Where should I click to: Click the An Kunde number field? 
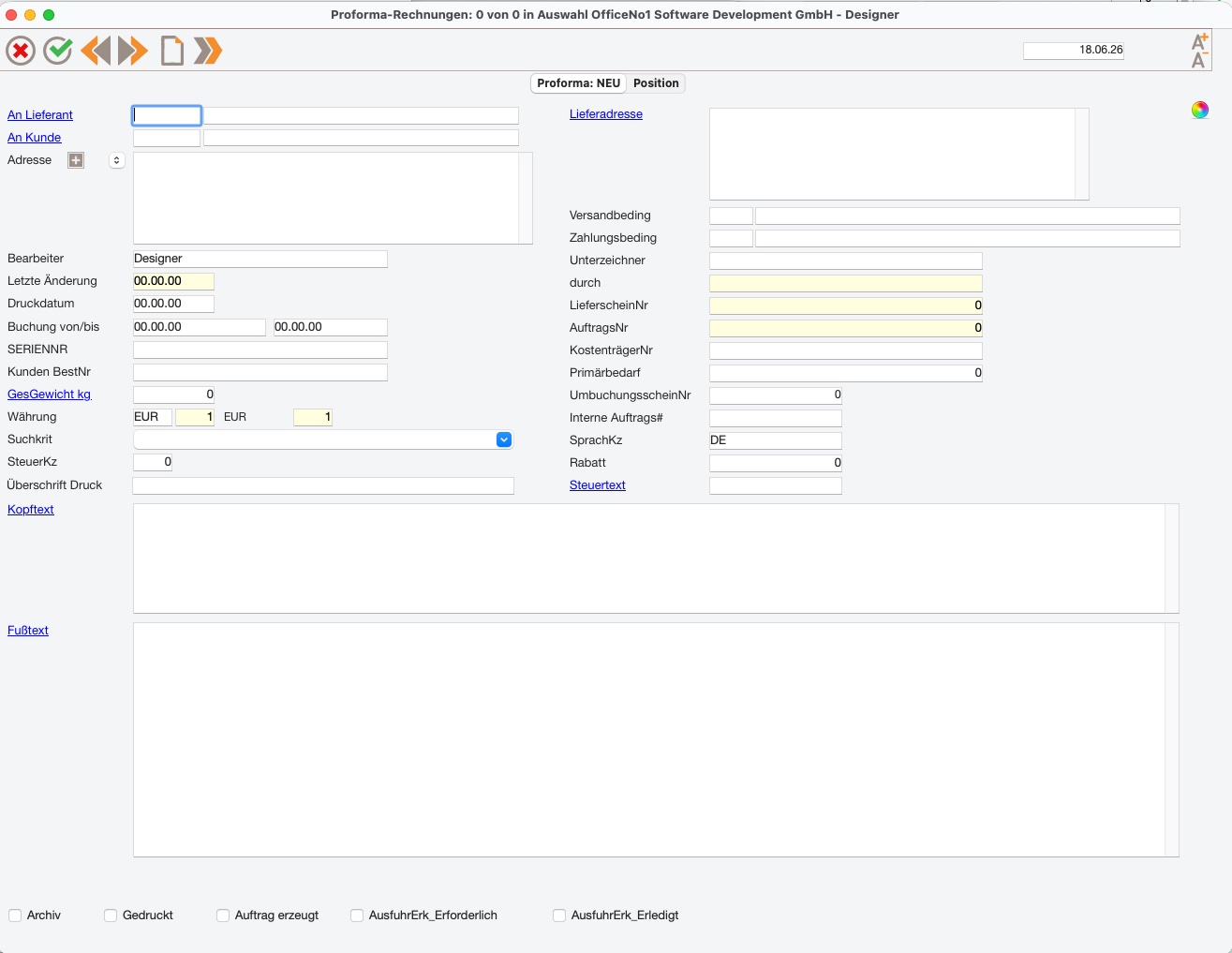[167, 138]
